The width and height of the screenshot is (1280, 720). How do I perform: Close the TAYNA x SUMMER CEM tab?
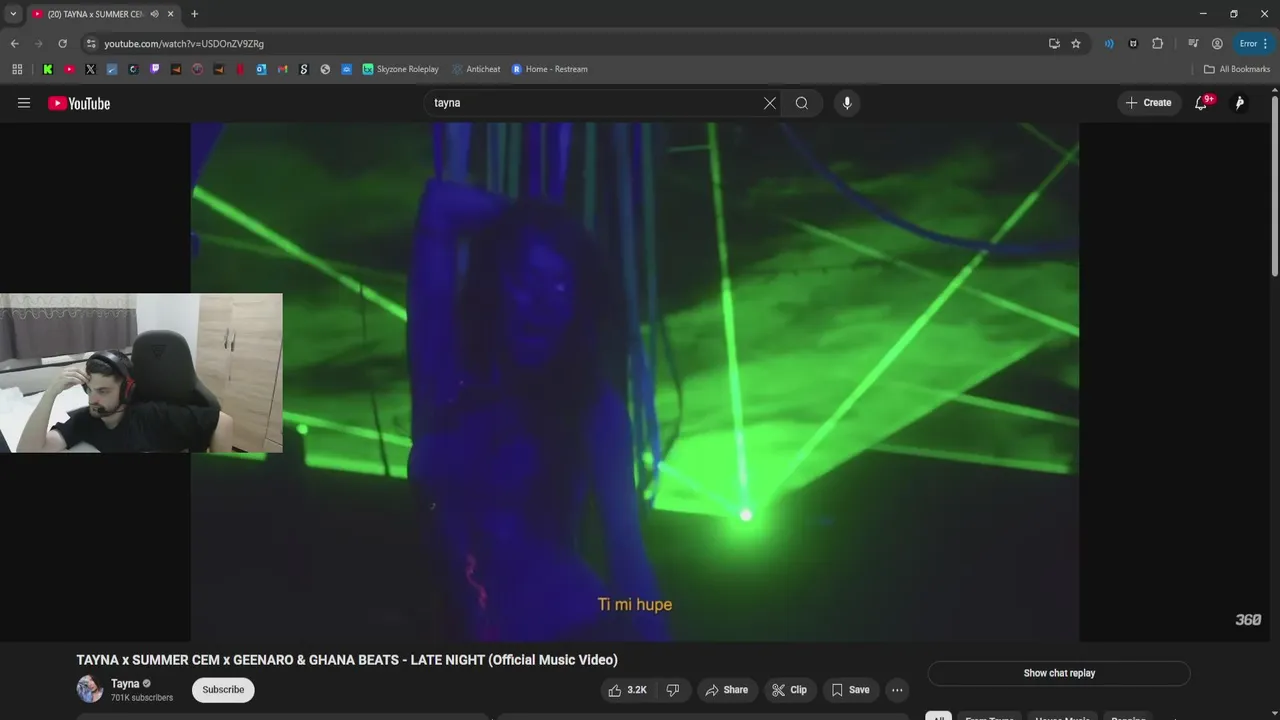[x=171, y=14]
